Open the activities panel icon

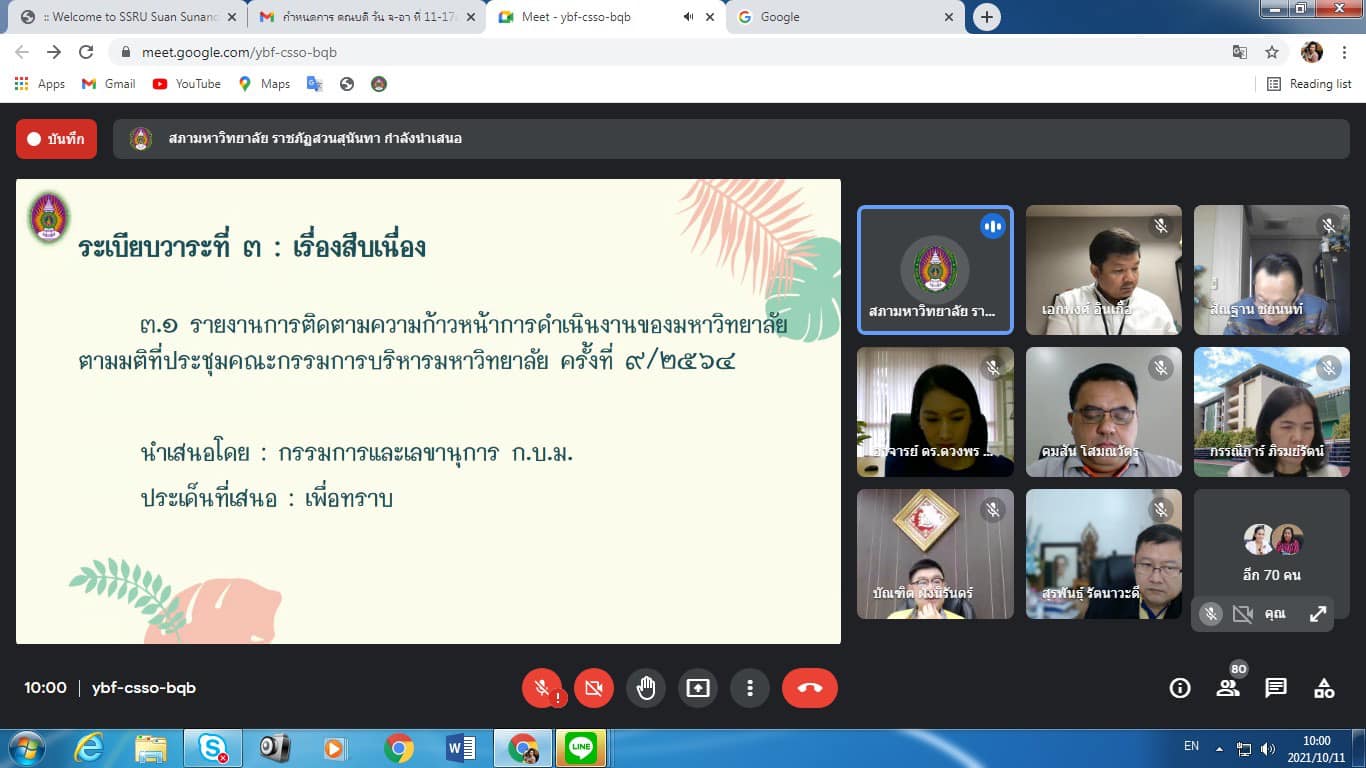(x=1324, y=688)
